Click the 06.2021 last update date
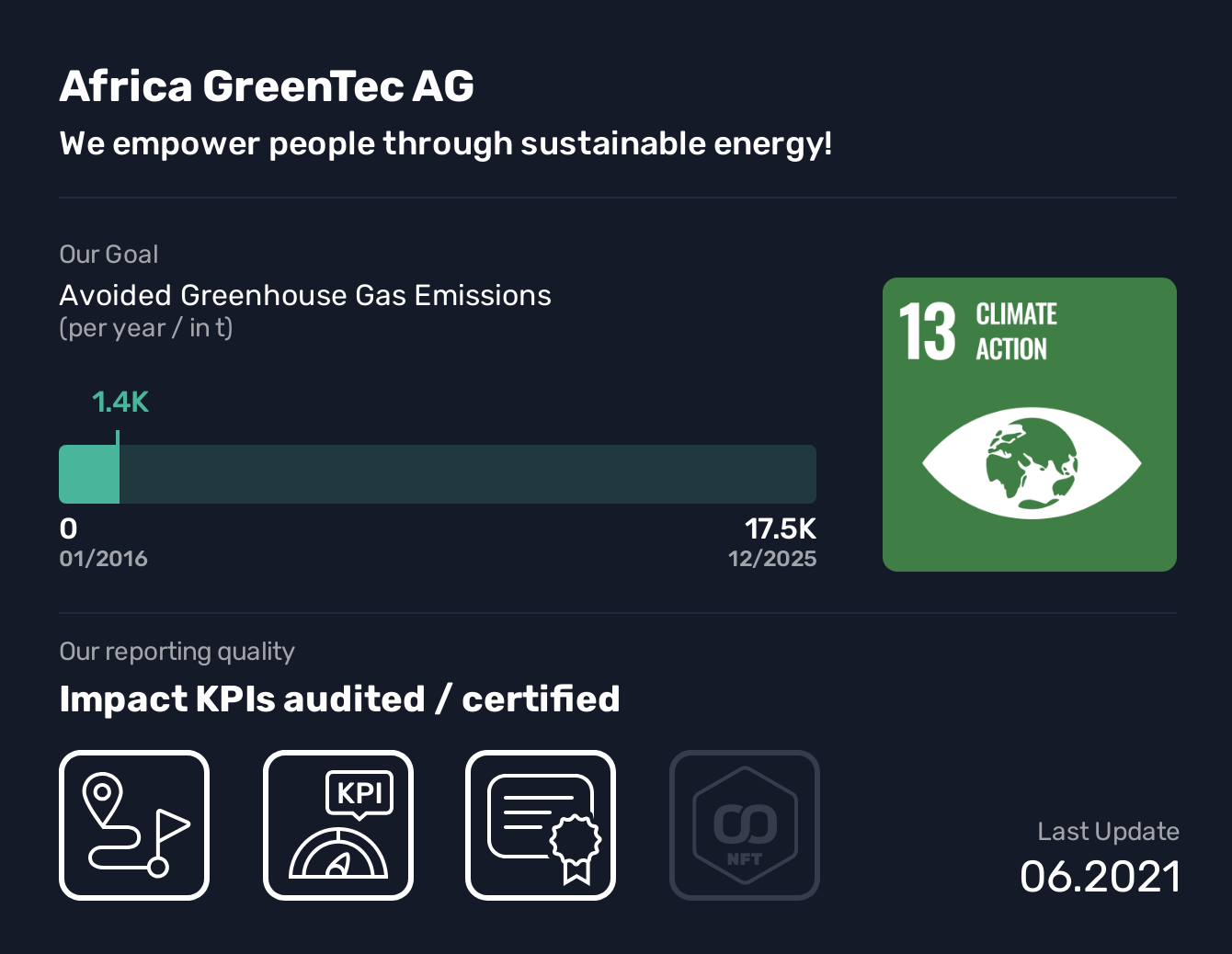The image size is (1232, 954). coord(1100,876)
